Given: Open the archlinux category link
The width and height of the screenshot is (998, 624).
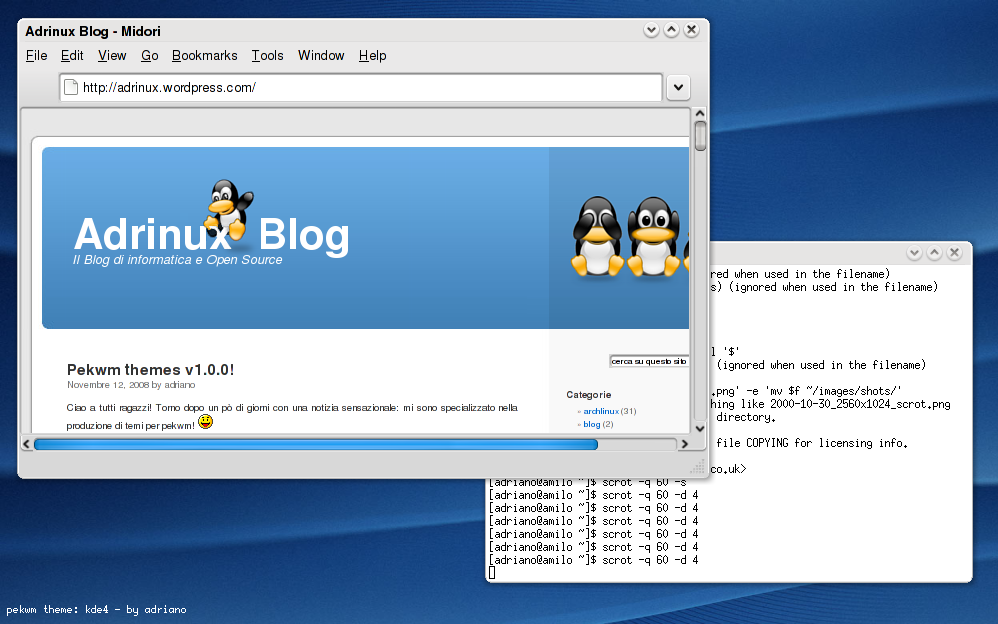Looking at the screenshot, I should (601, 411).
